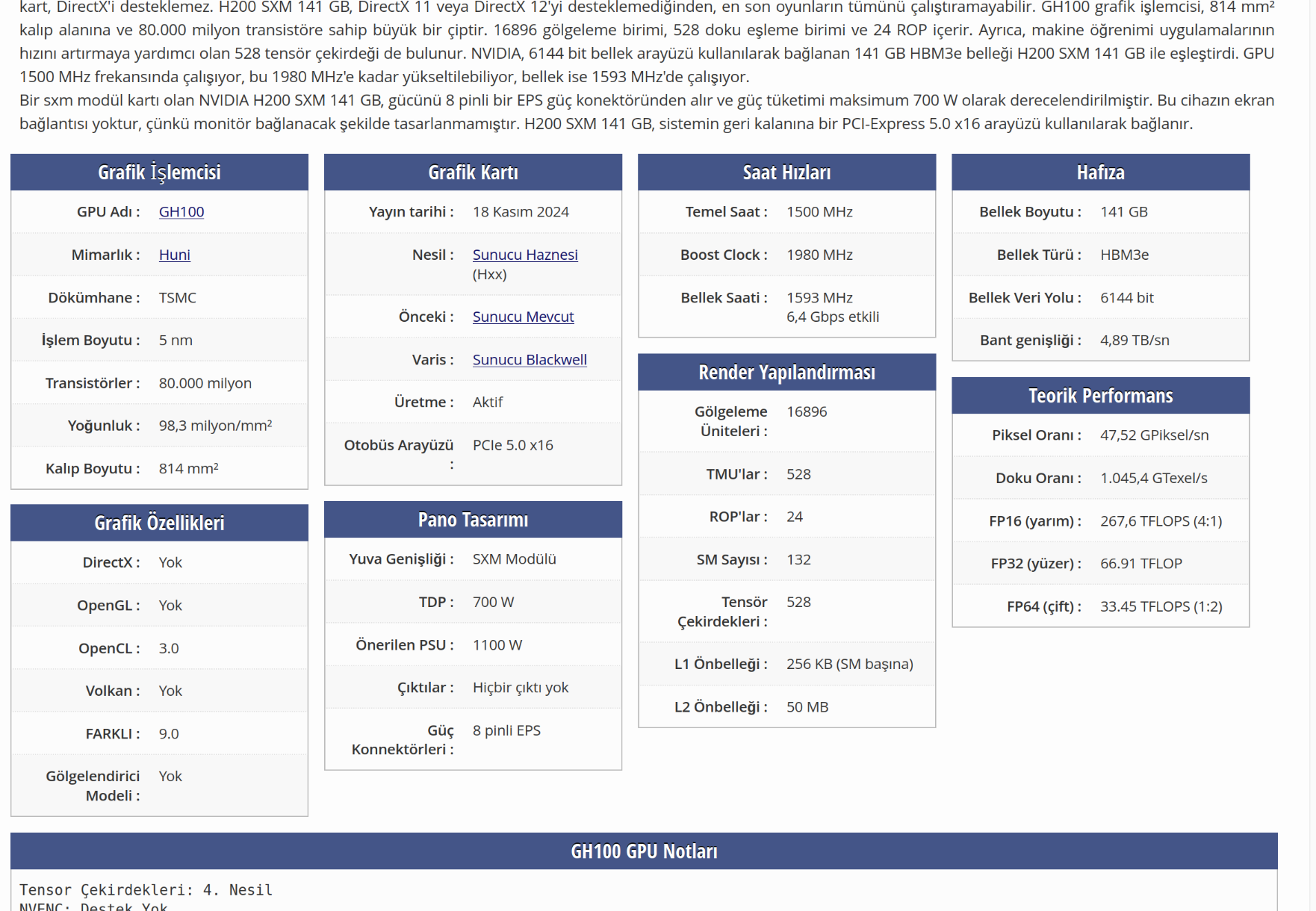
Task: Select the 6,4 Gbps etkili memory speed
Action: pos(833,317)
